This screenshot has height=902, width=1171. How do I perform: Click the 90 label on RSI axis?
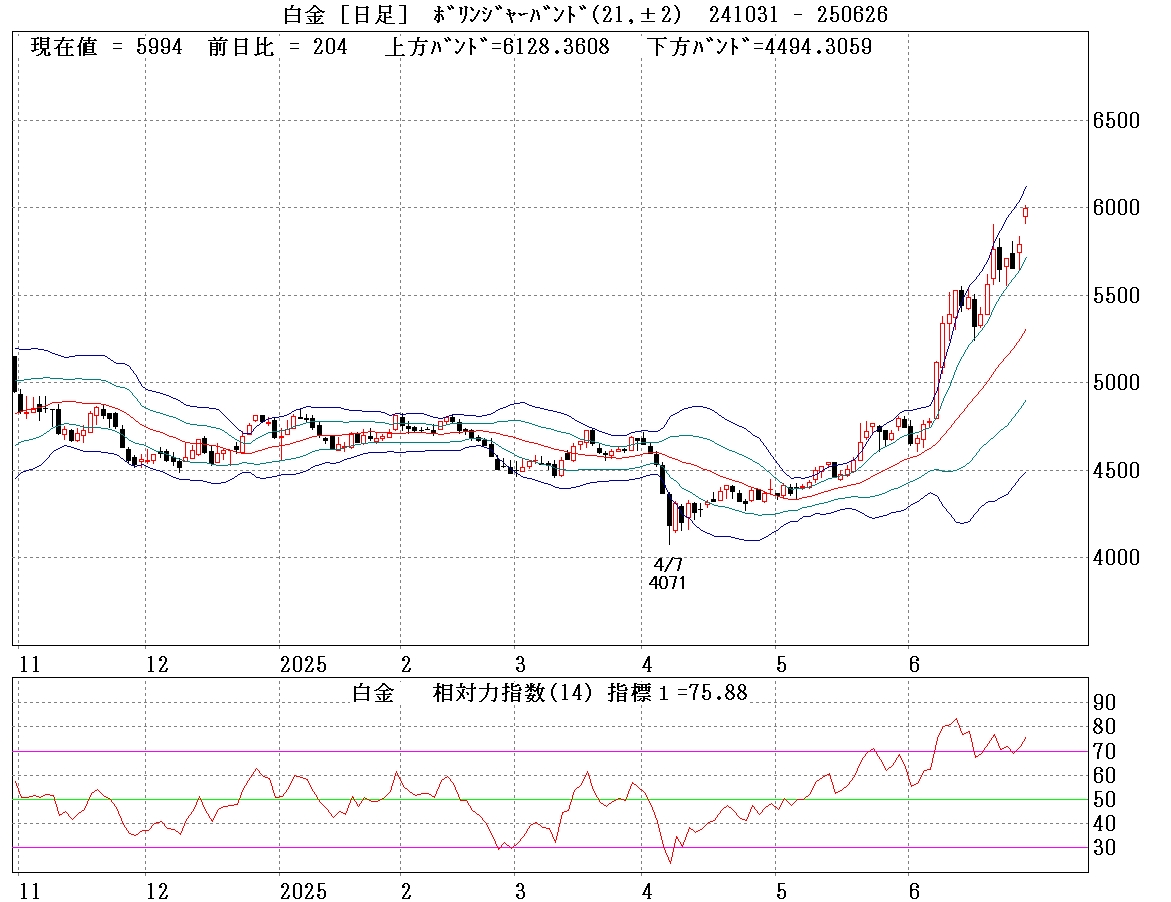(1102, 702)
